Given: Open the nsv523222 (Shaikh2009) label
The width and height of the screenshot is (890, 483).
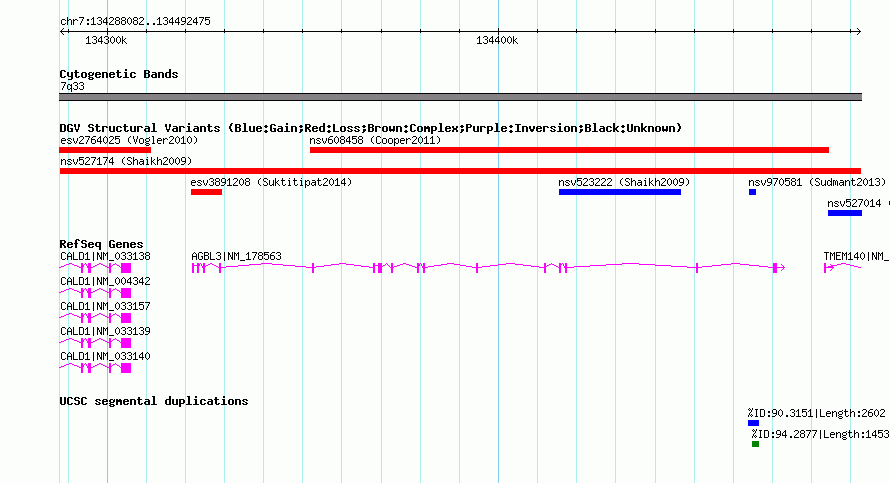Looking at the screenshot, I should click(624, 182).
